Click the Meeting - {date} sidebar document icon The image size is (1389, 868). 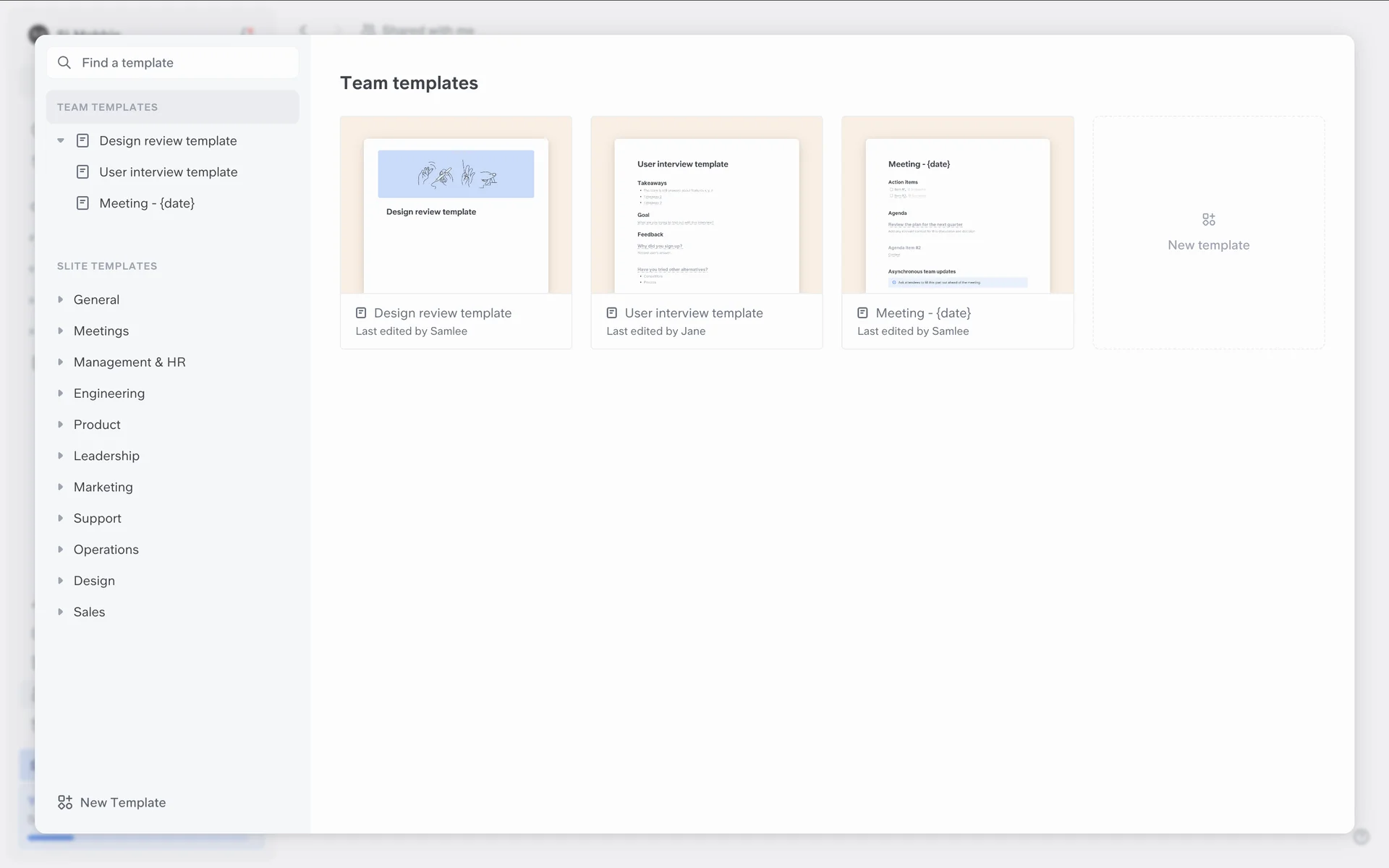pyautogui.click(x=83, y=203)
